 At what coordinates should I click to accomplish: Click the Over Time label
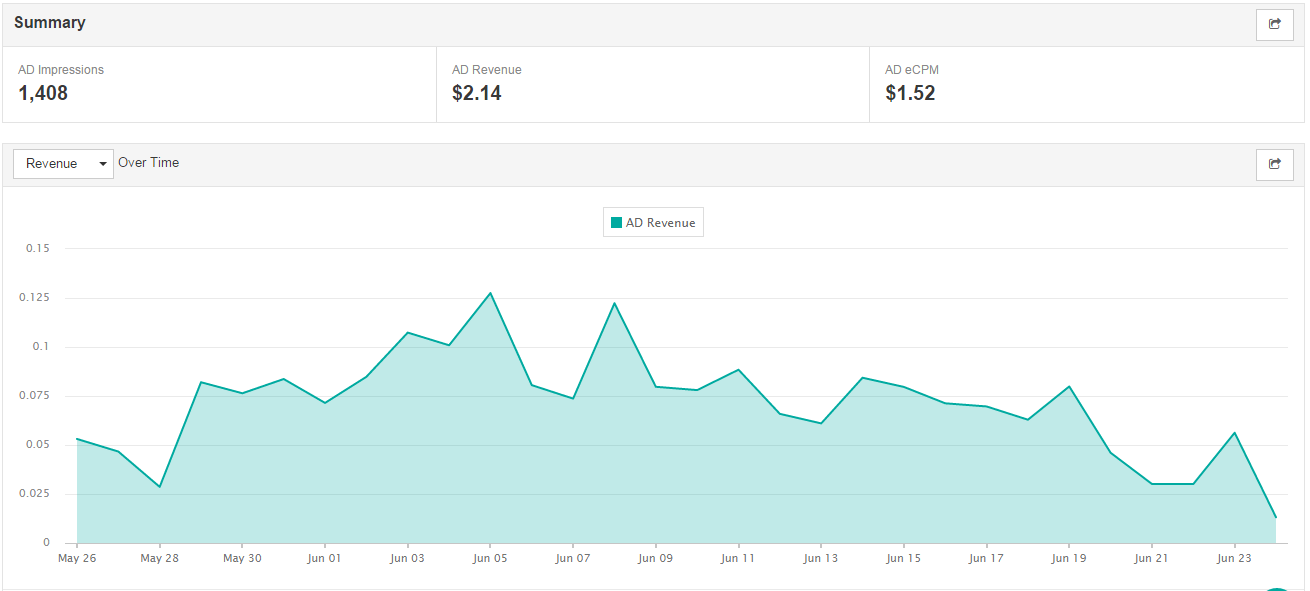(x=149, y=163)
